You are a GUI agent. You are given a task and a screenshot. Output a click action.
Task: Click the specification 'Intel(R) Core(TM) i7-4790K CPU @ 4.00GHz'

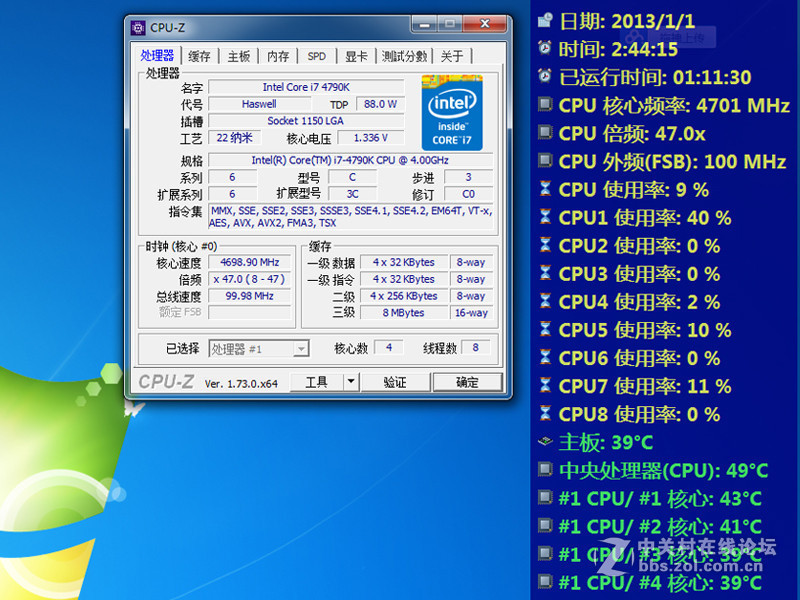(351, 160)
